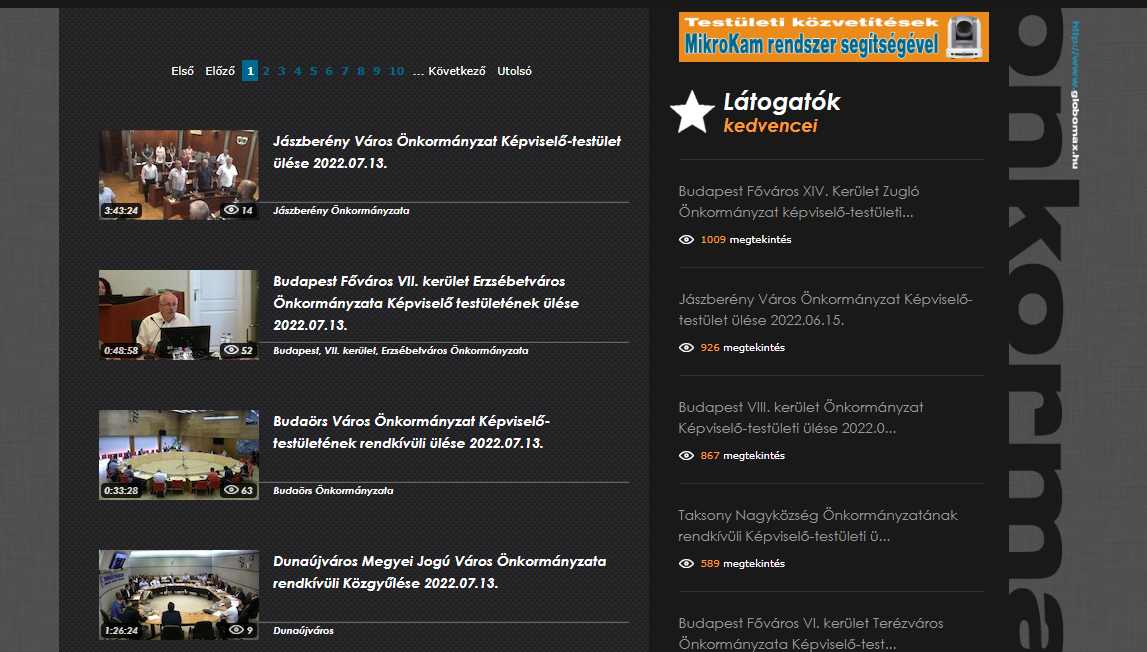This screenshot has width=1147, height=652.
Task: Open Dunaújváros Közgyűlése video thumbnail
Action: tap(179, 594)
